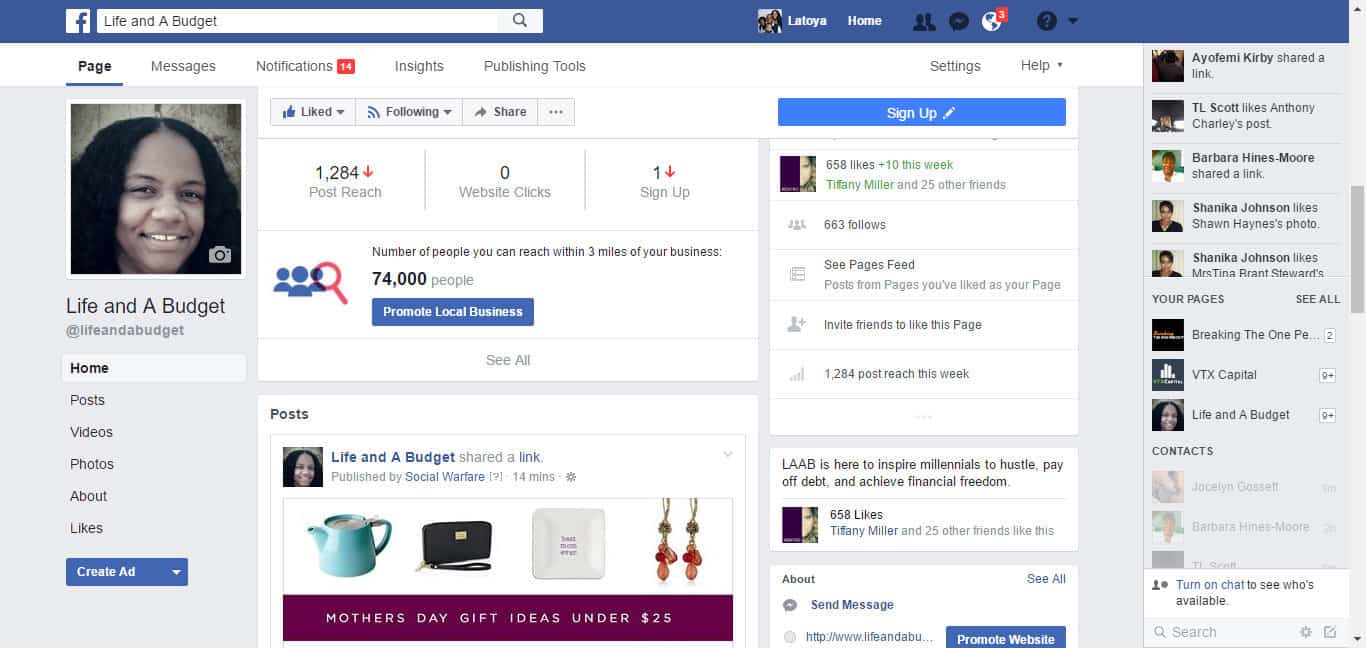Select Home in the left sidebar
The image size is (1366, 648).
click(x=154, y=368)
